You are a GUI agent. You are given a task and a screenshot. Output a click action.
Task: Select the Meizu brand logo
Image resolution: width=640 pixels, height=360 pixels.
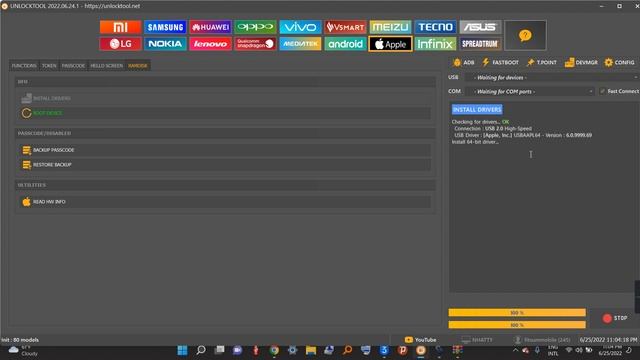coord(390,27)
